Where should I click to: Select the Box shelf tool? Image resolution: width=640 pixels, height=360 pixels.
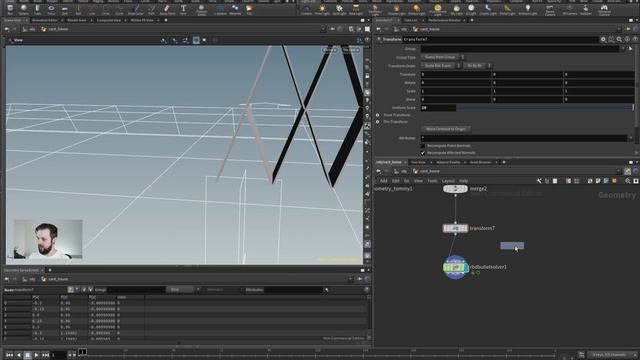point(10,9)
